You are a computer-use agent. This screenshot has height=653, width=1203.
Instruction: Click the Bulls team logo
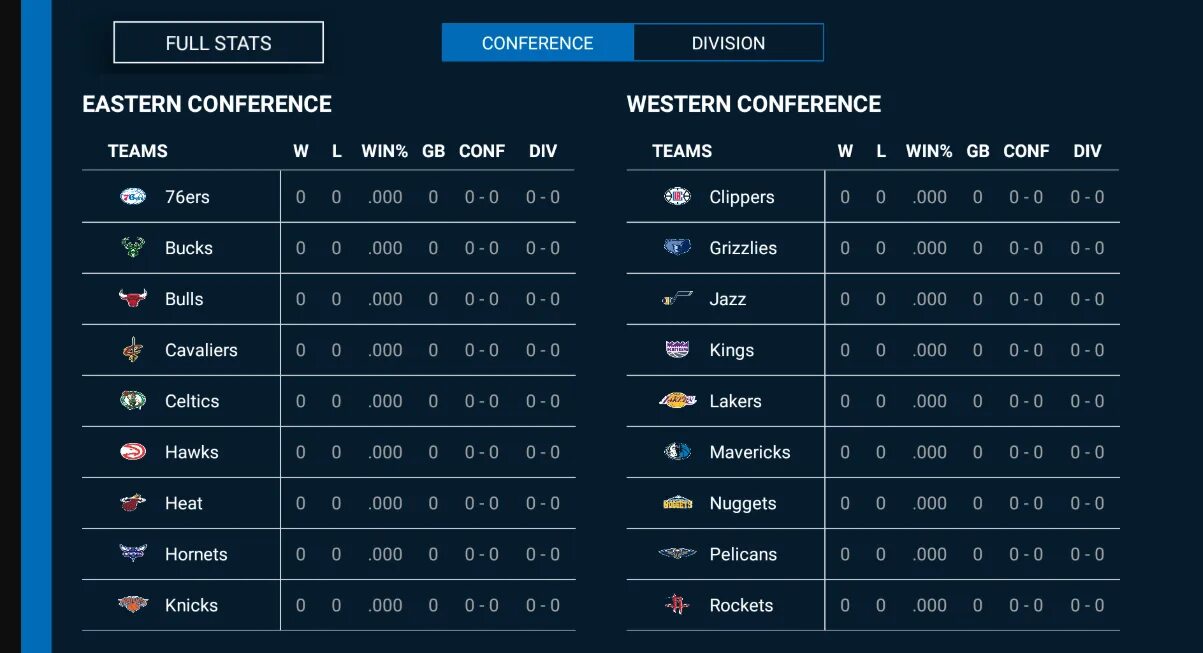click(x=132, y=299)
